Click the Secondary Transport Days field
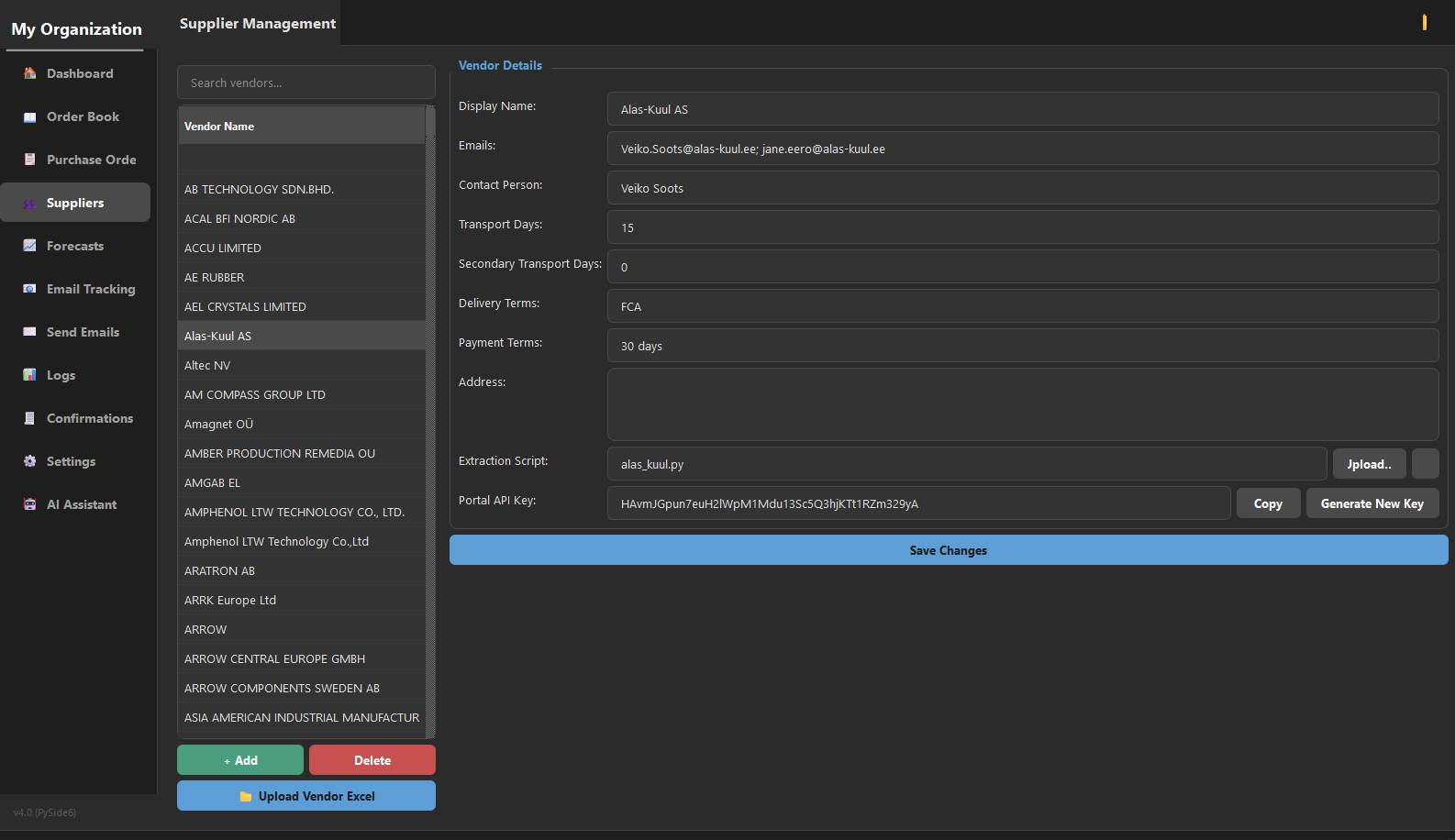1455x840 pixels. 1023,267
